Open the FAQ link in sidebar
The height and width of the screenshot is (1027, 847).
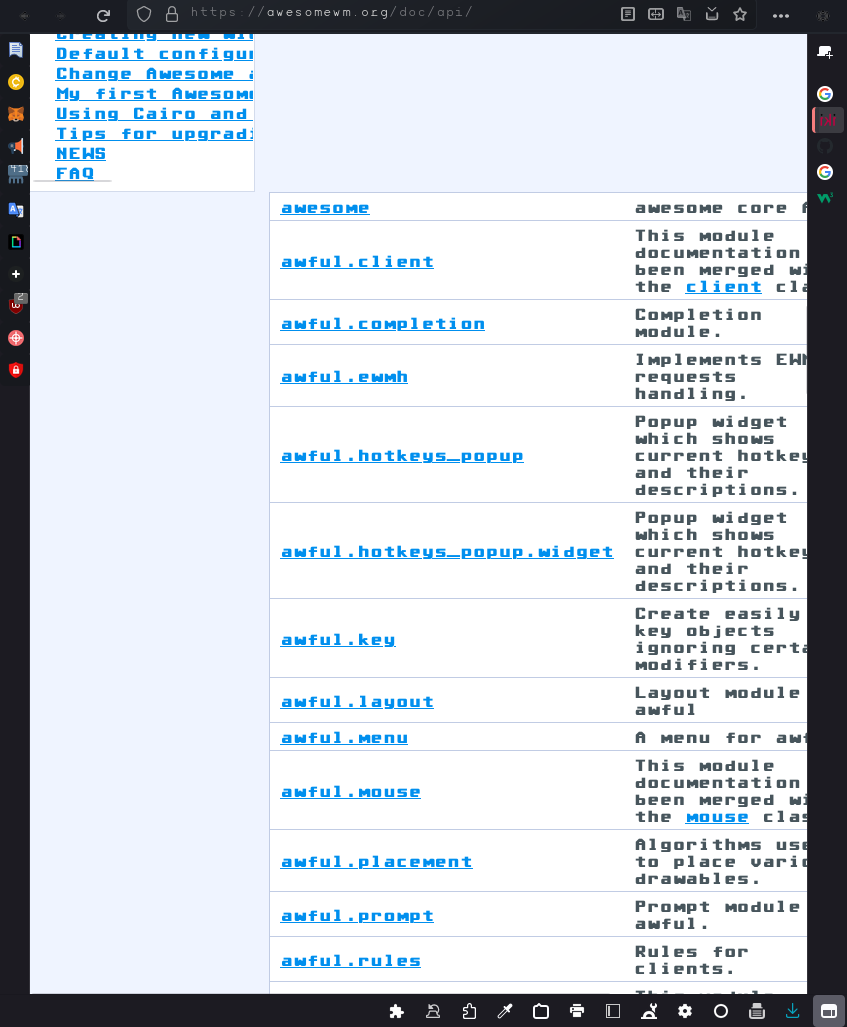[x=75, y=173]
